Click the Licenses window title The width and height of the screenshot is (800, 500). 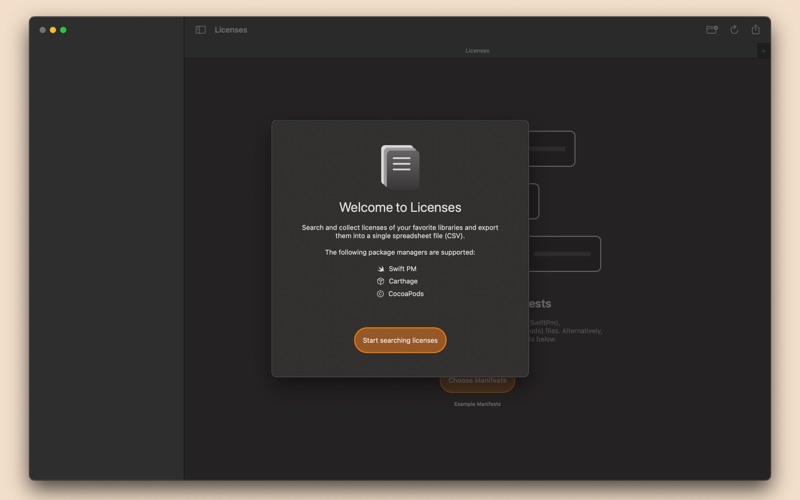[x=231, y=30]
